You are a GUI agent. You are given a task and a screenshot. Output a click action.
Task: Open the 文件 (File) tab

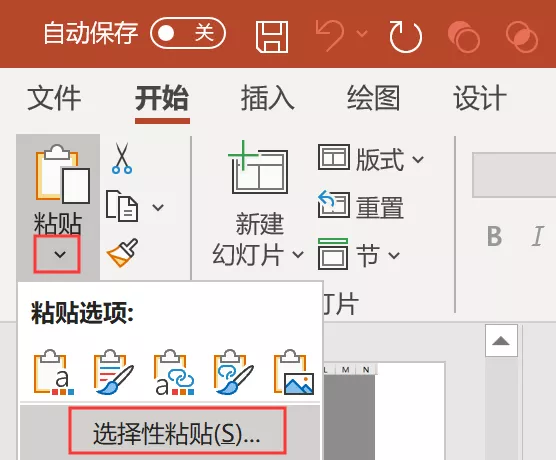click(54, 98)
